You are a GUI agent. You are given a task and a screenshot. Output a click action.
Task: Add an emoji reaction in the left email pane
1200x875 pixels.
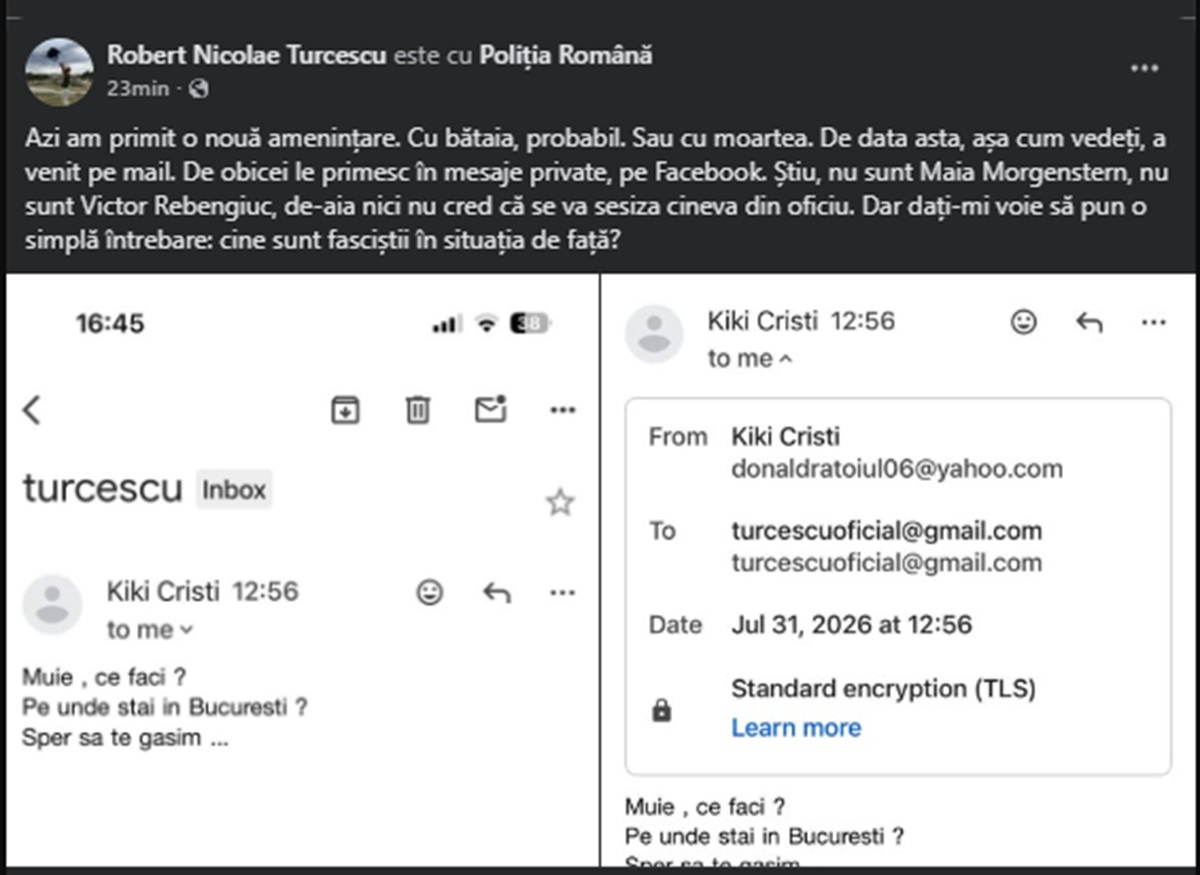tap(429, 593)
